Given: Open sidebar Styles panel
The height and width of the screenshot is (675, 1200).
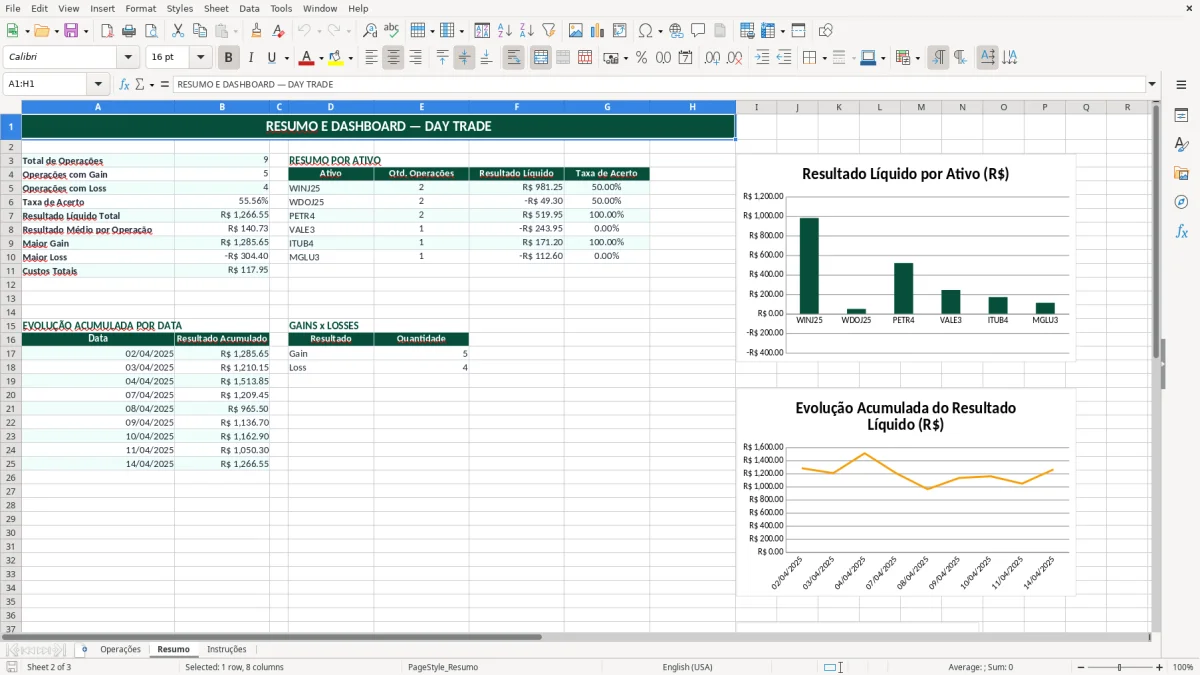Looking at the screenshot, I should [1181, 144].
